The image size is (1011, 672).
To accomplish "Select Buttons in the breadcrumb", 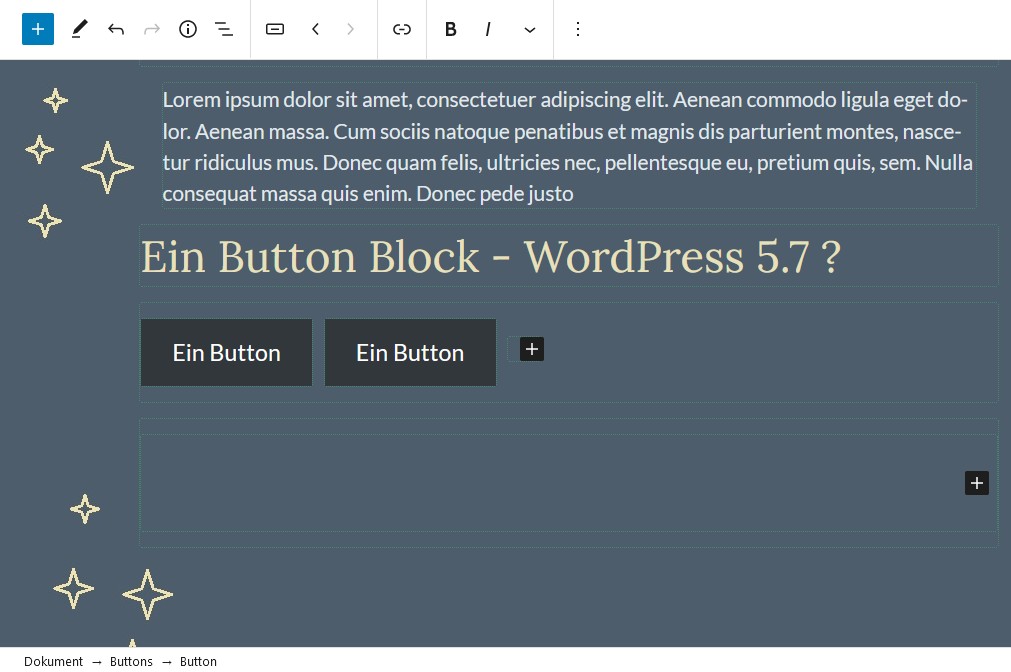I will 131,662.
